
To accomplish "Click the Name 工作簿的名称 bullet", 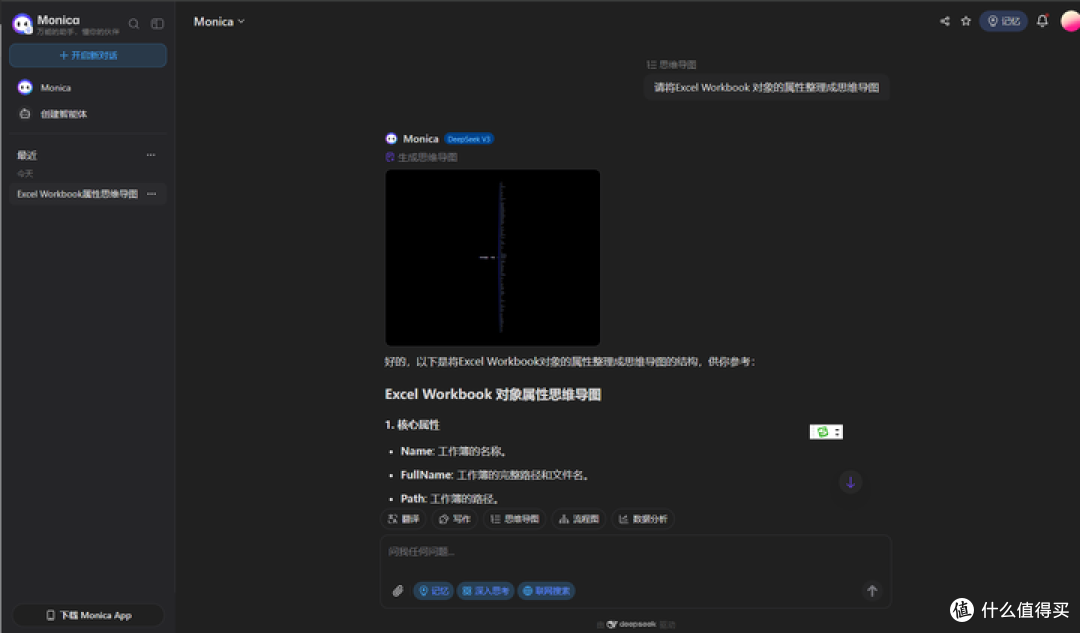I will [x=455, y=452].
